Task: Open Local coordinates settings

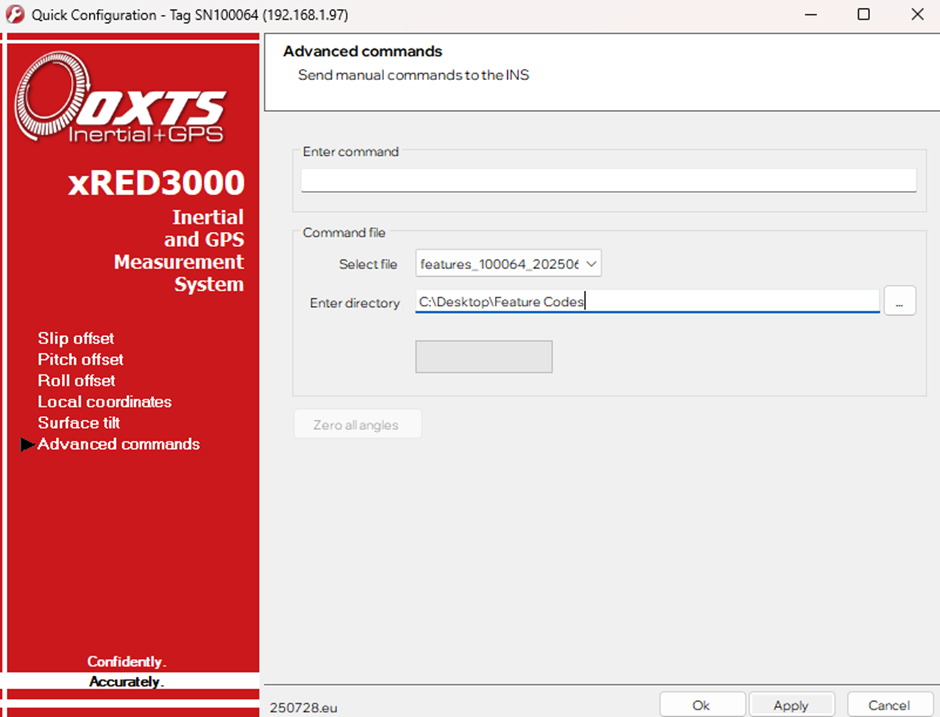Action: coord(104,401)
